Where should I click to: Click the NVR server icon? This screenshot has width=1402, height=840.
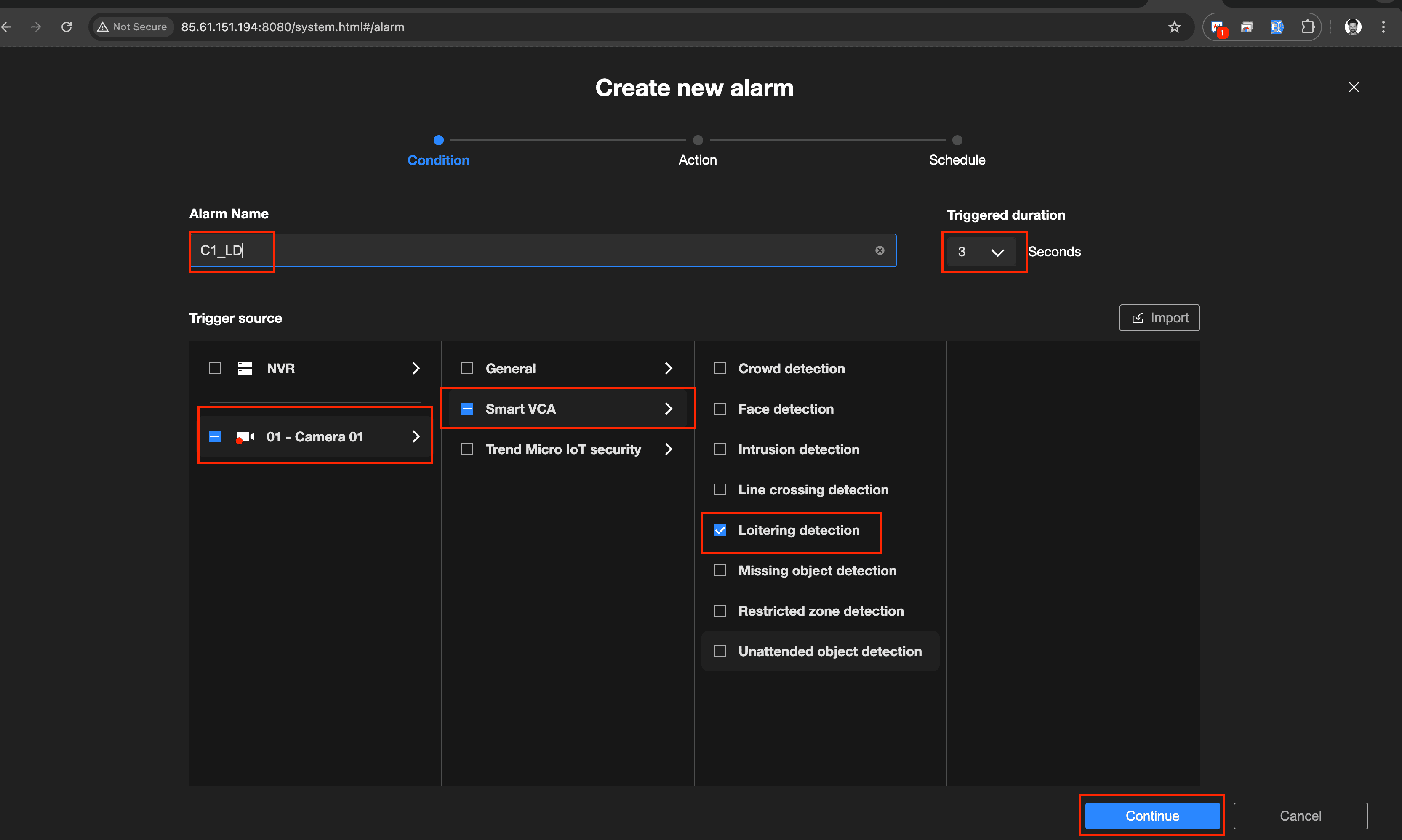point(245,369)
